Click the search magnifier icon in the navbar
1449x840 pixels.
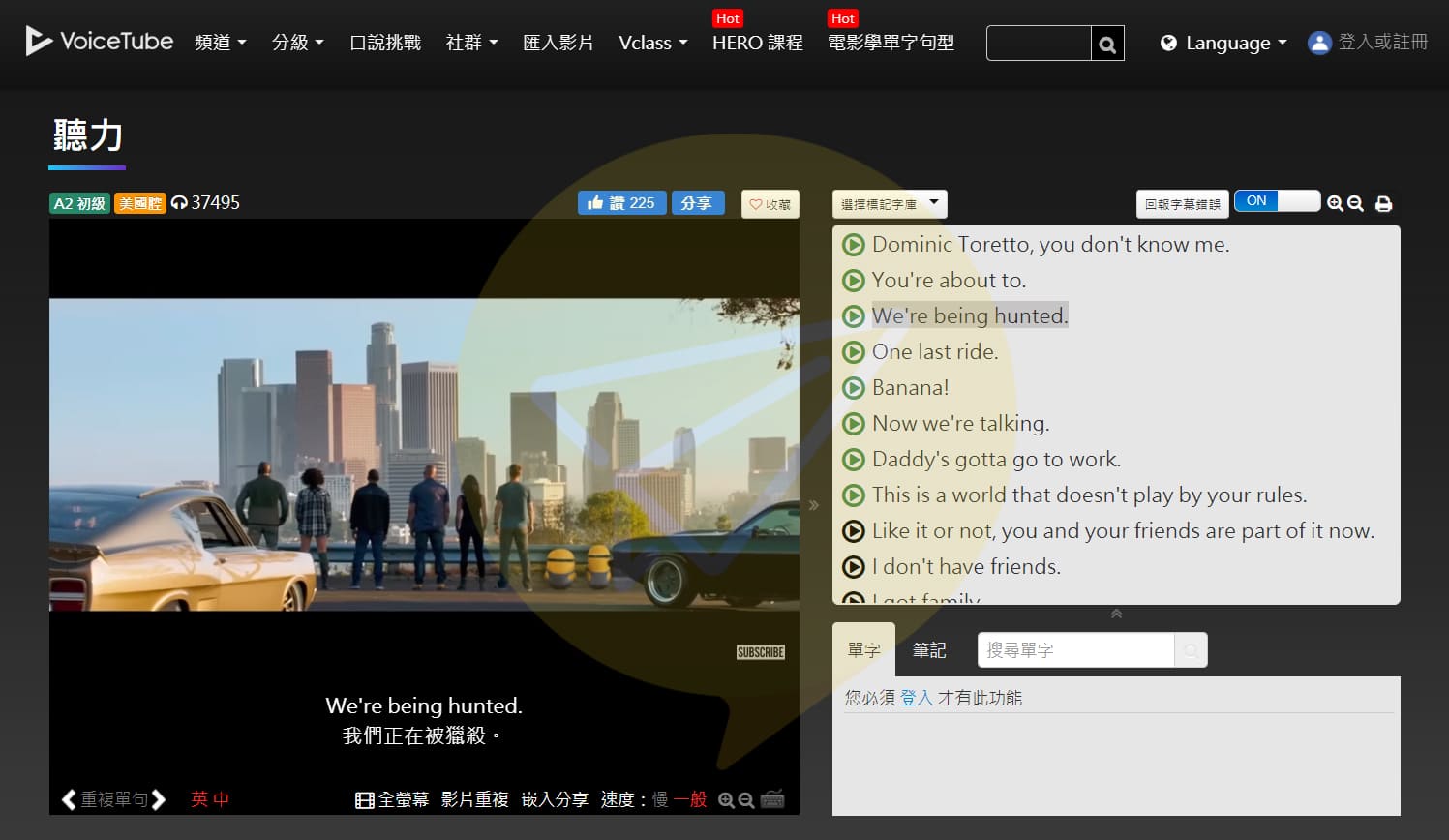(1107, 44)
